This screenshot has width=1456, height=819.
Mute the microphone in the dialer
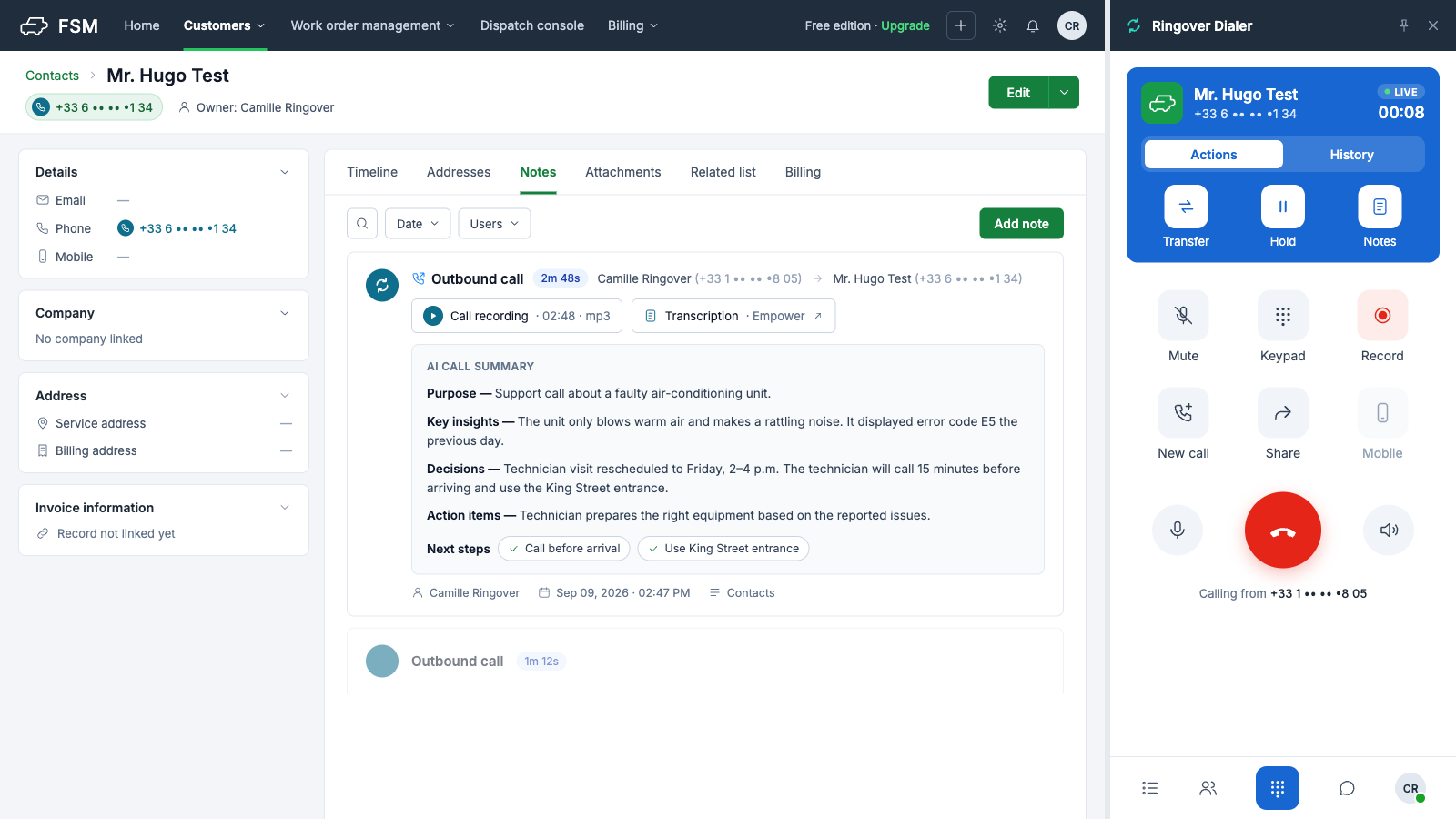[1183, 316]
